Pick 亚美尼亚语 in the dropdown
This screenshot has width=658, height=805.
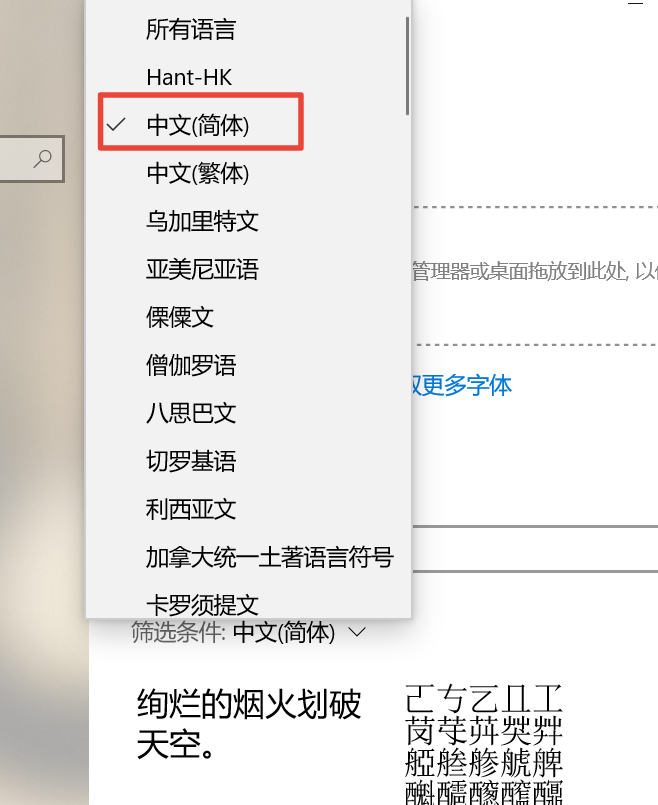coord(248,269)
